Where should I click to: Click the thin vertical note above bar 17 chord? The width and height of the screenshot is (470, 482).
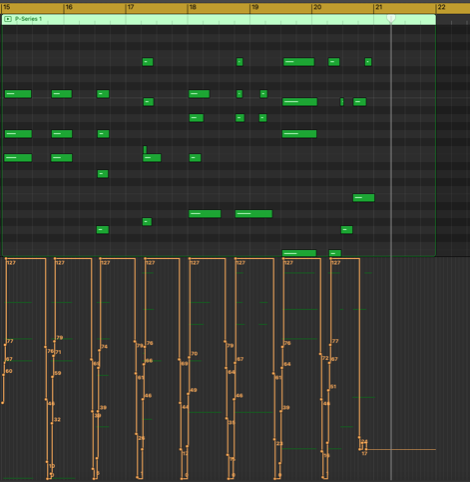(145, 149)
